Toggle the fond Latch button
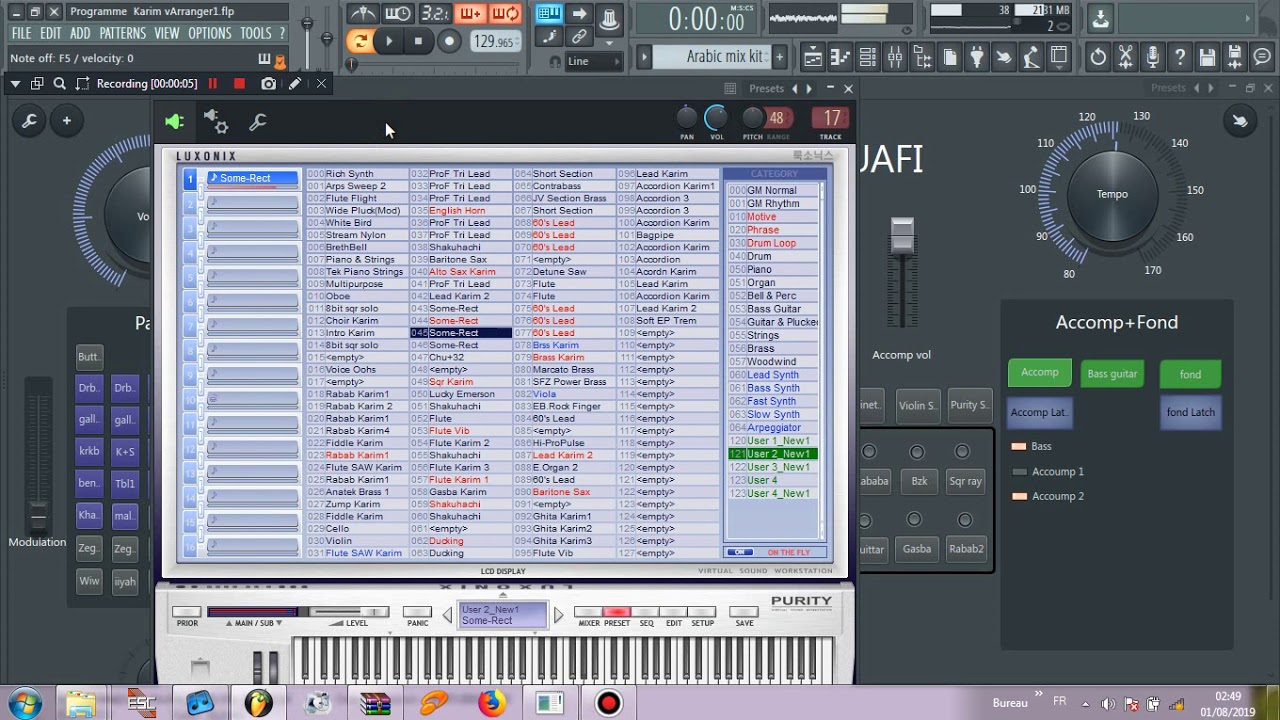The width and height of the screenshot is (1280, 720). pyautogui.click(x=1190, y=412)
